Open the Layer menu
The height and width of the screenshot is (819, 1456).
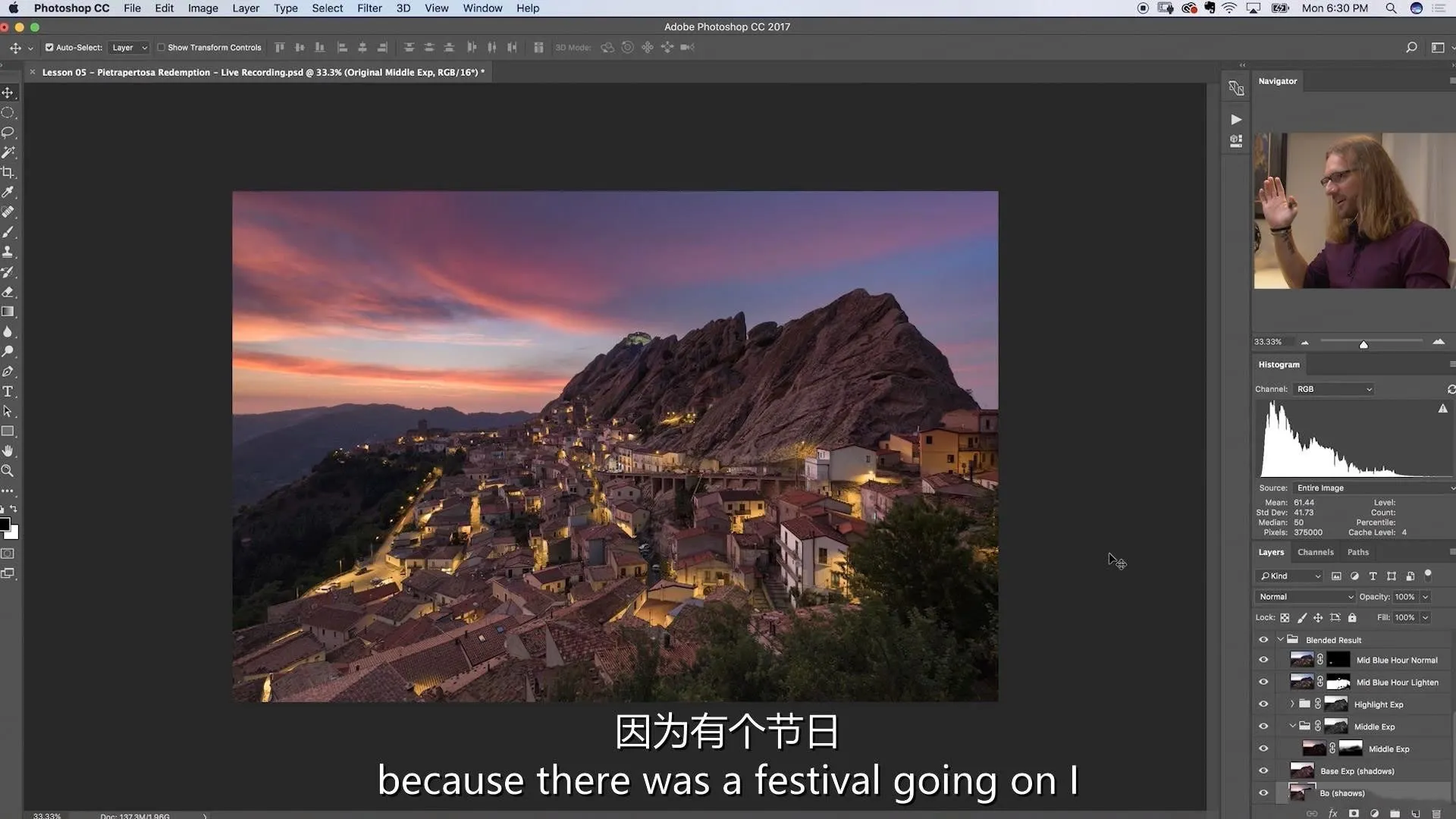tap(246, 8)
